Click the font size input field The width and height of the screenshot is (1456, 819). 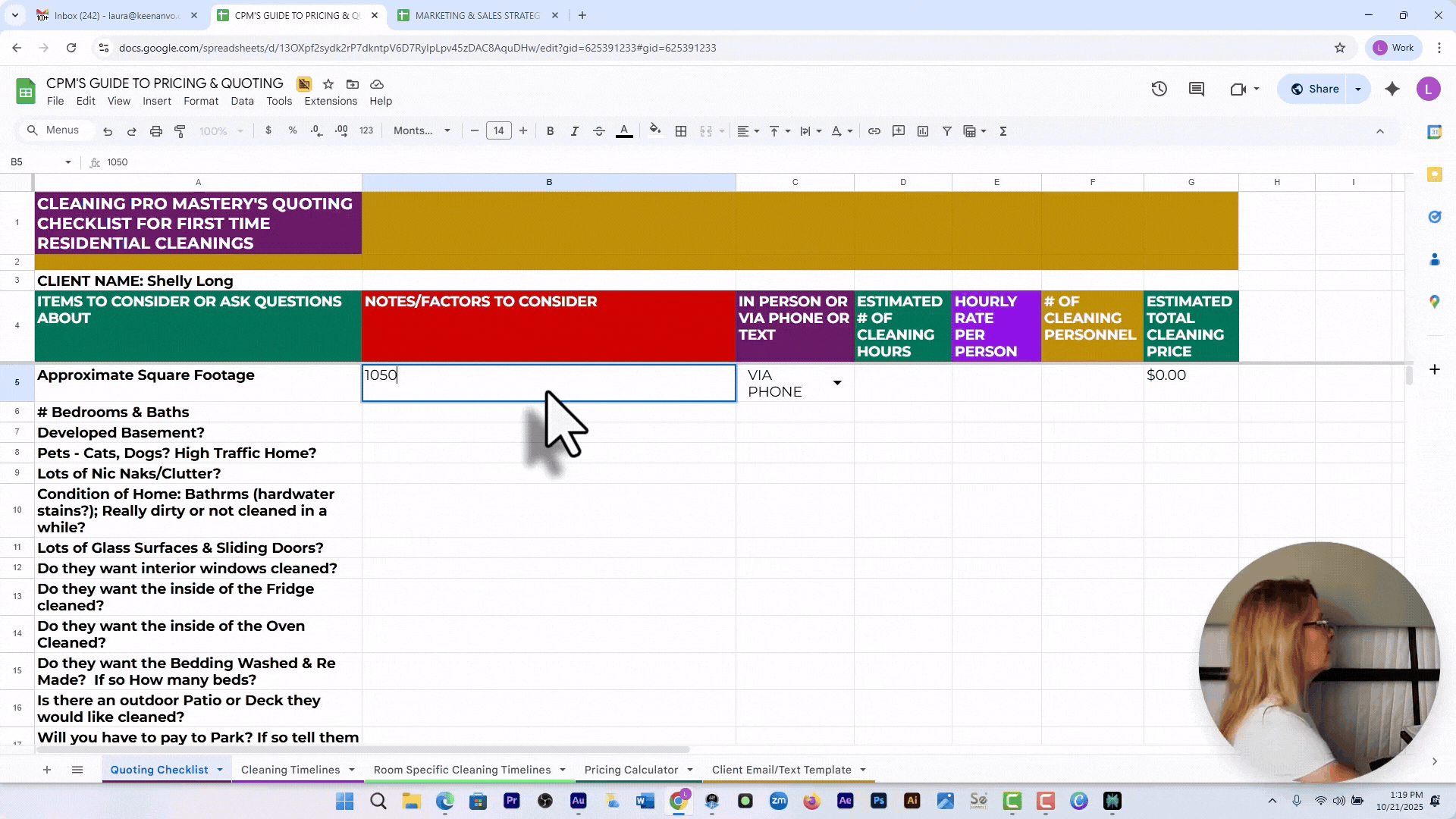498,131
